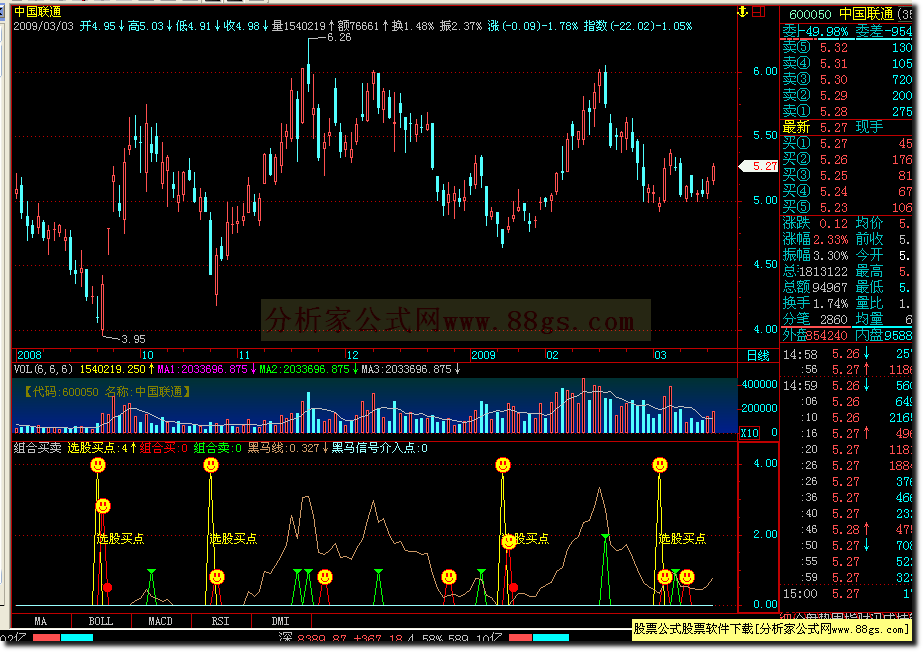Switch to the DMI indicator tab
924x652 pixels.
281,621
